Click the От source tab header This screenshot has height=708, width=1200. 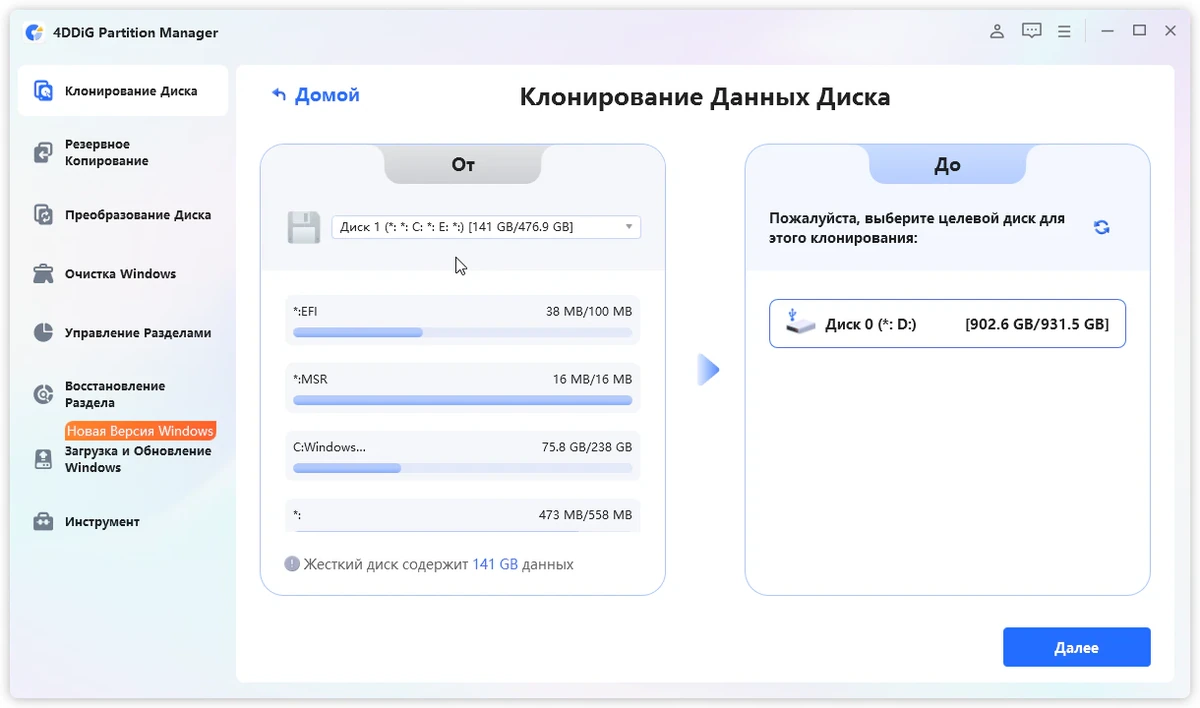click(x=463, y=165)
